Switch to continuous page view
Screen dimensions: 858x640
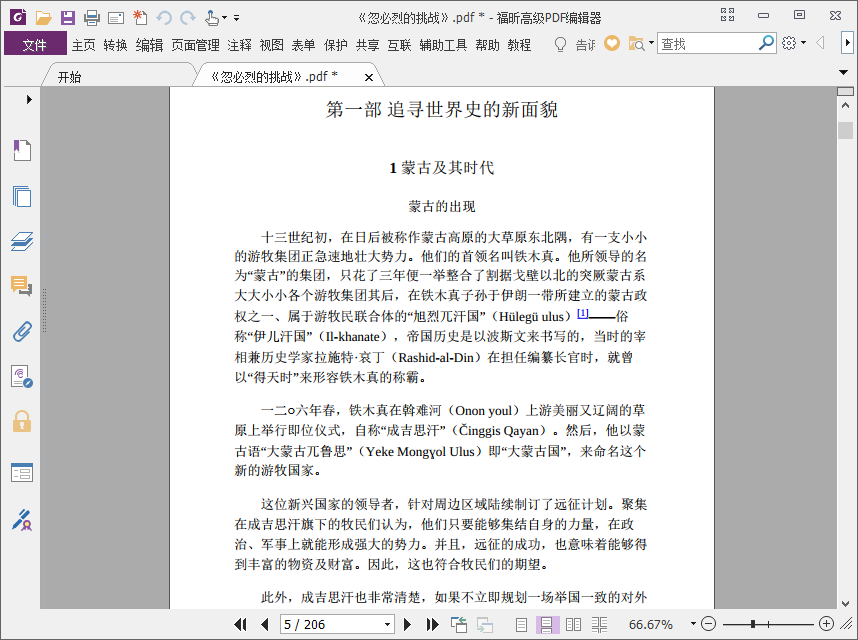[547, 624]
